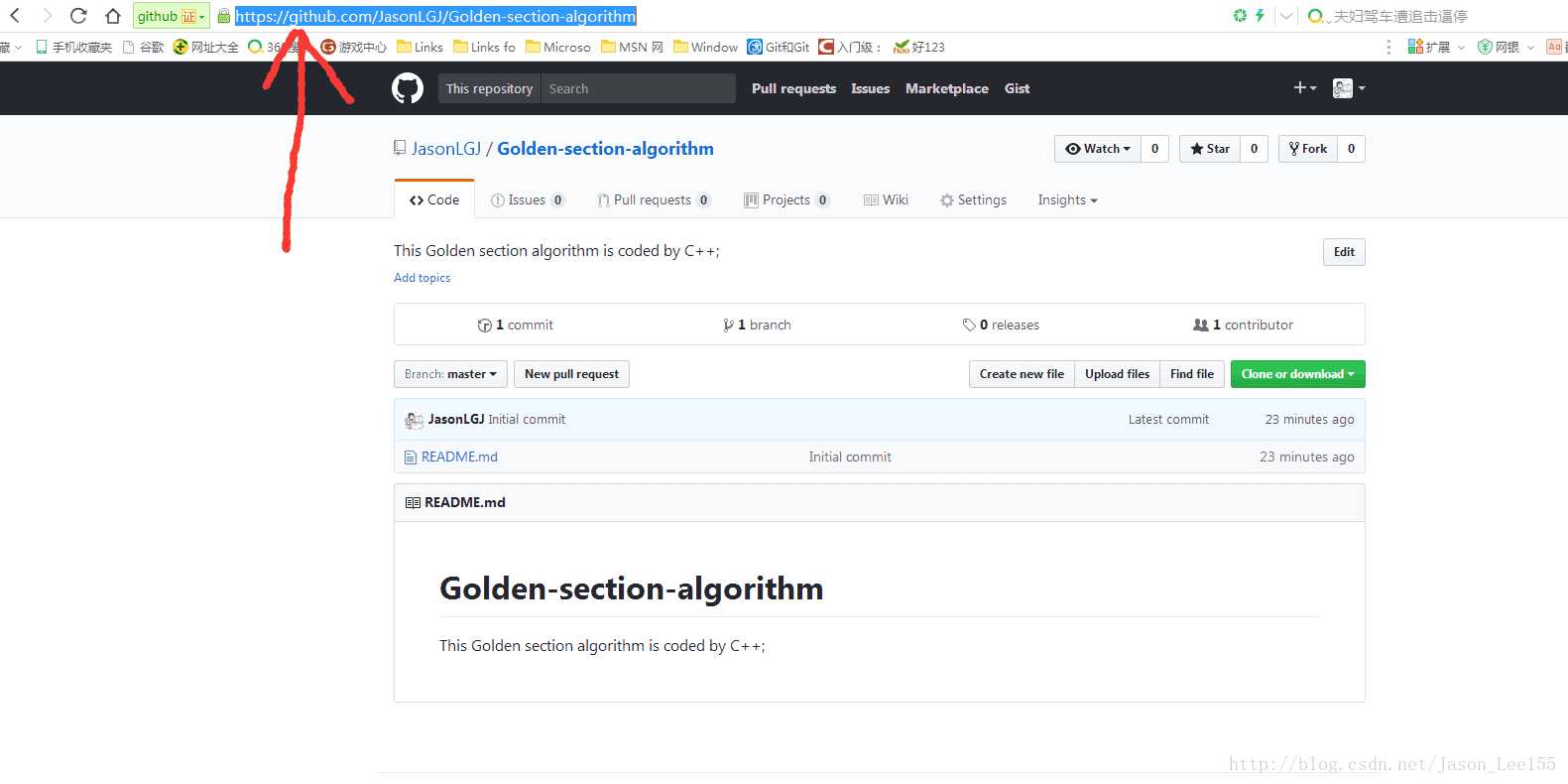Open Gist in the top navigation

coord(1017,88)
